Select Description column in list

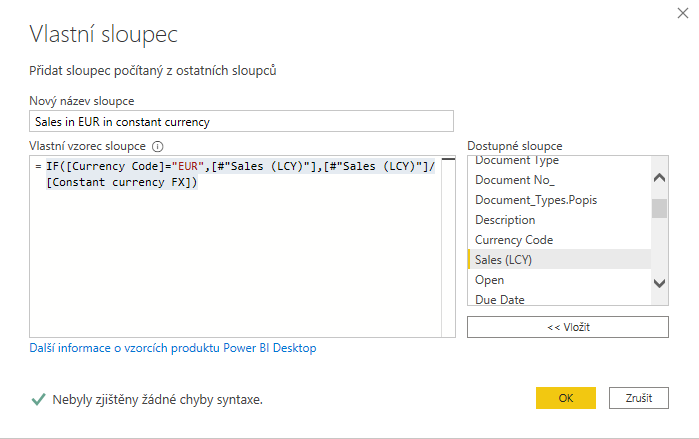pyautogui.click(x=559, y=220)
